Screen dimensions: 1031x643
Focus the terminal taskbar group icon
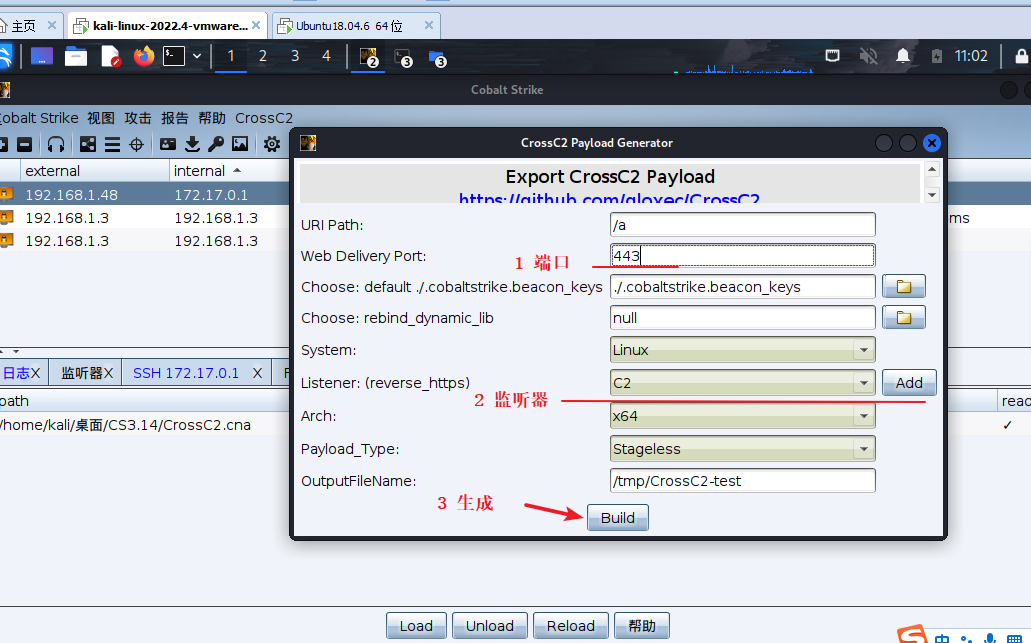(402, 58)
